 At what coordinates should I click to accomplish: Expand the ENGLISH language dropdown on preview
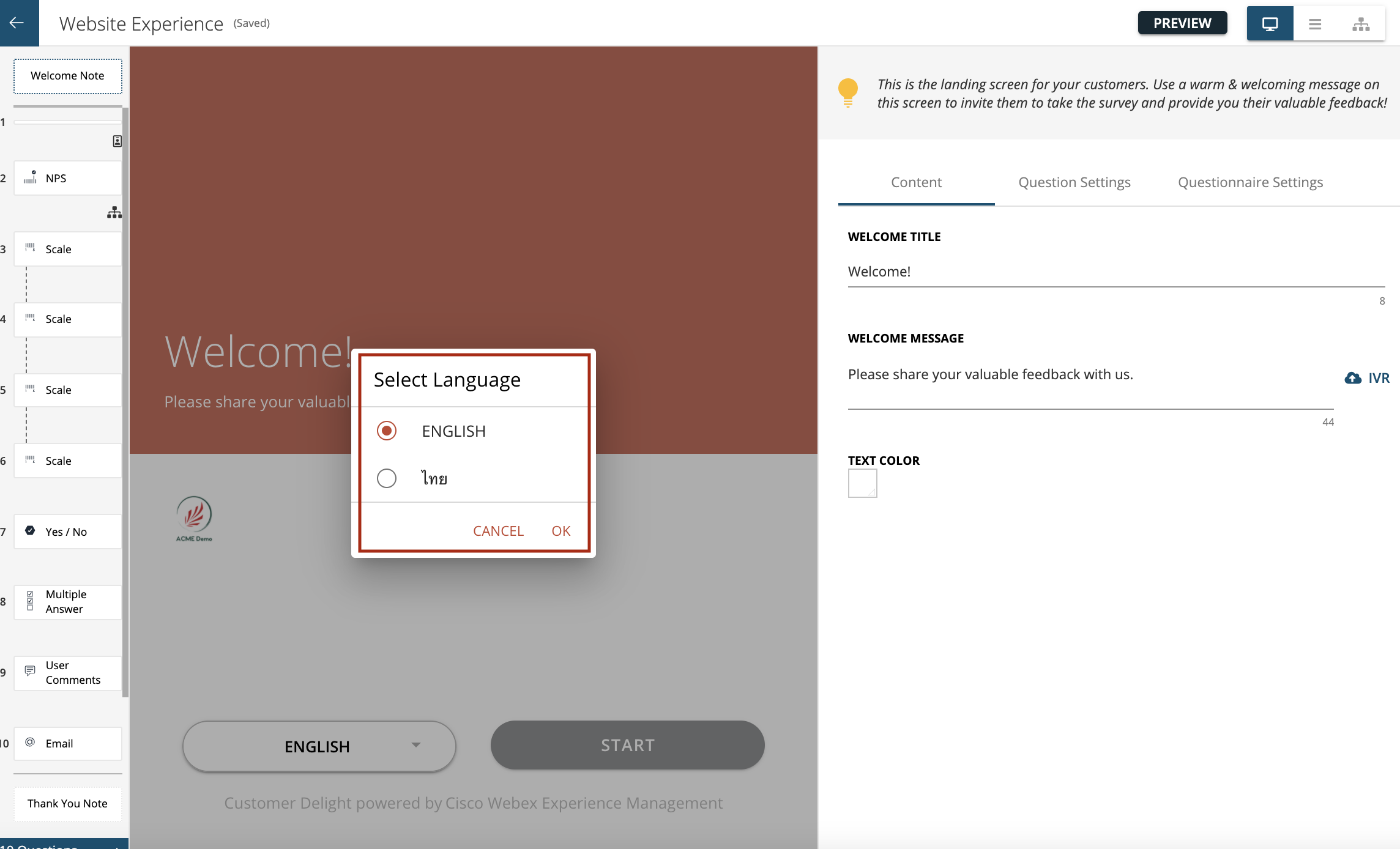tap(318, 745)
